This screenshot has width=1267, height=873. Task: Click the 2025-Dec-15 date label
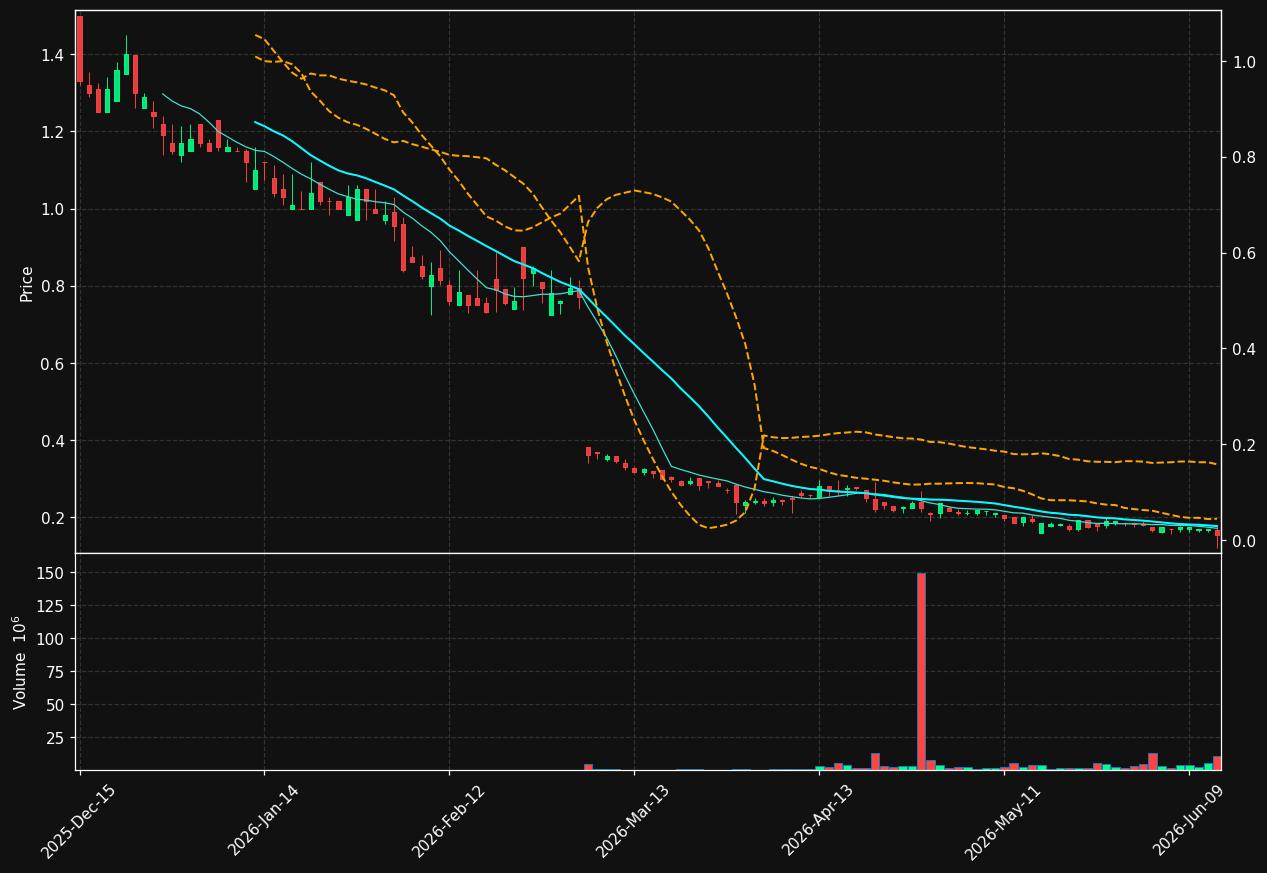coord(78,822)
